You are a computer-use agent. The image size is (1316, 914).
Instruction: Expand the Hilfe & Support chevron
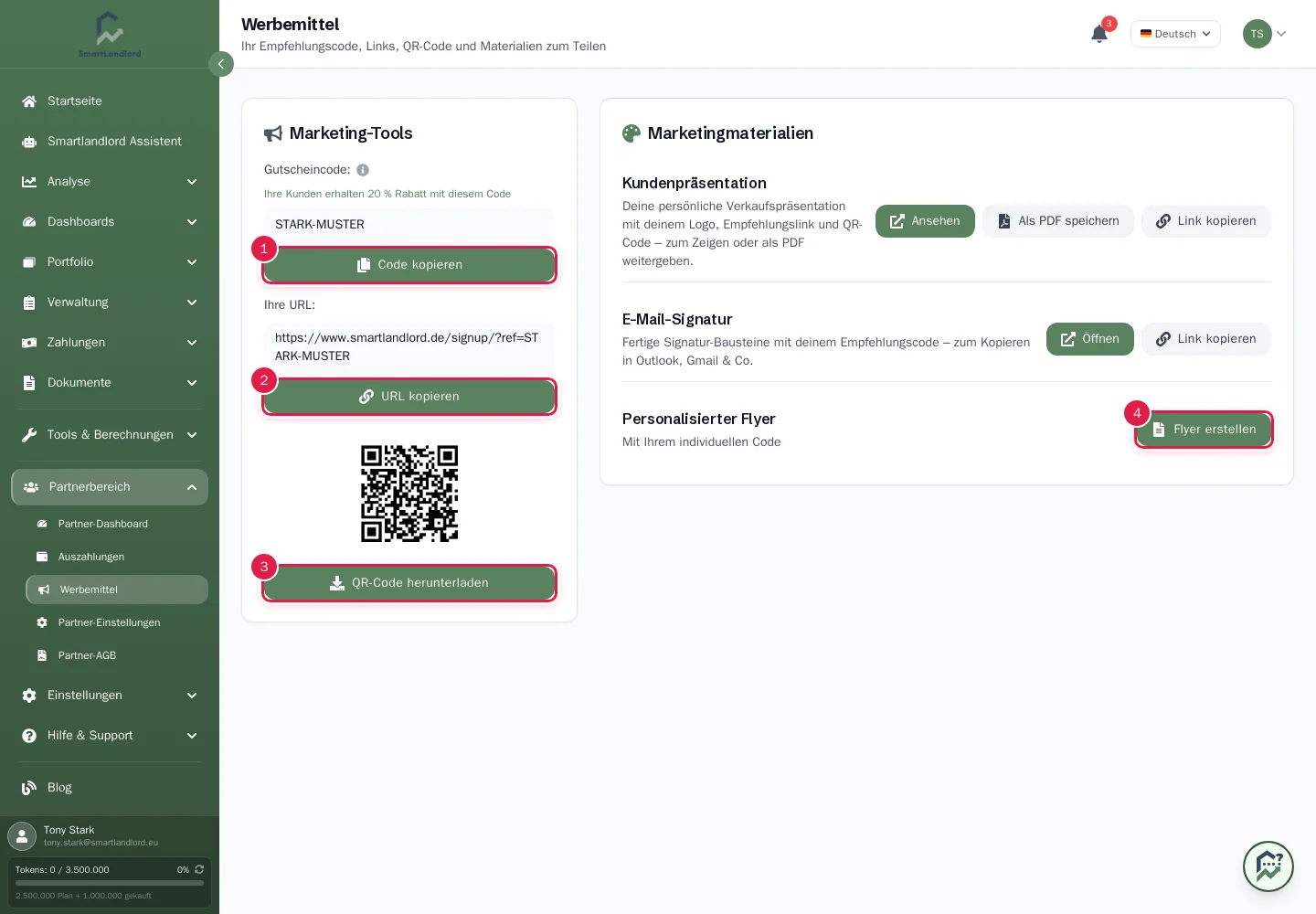[x=192, y=736]
